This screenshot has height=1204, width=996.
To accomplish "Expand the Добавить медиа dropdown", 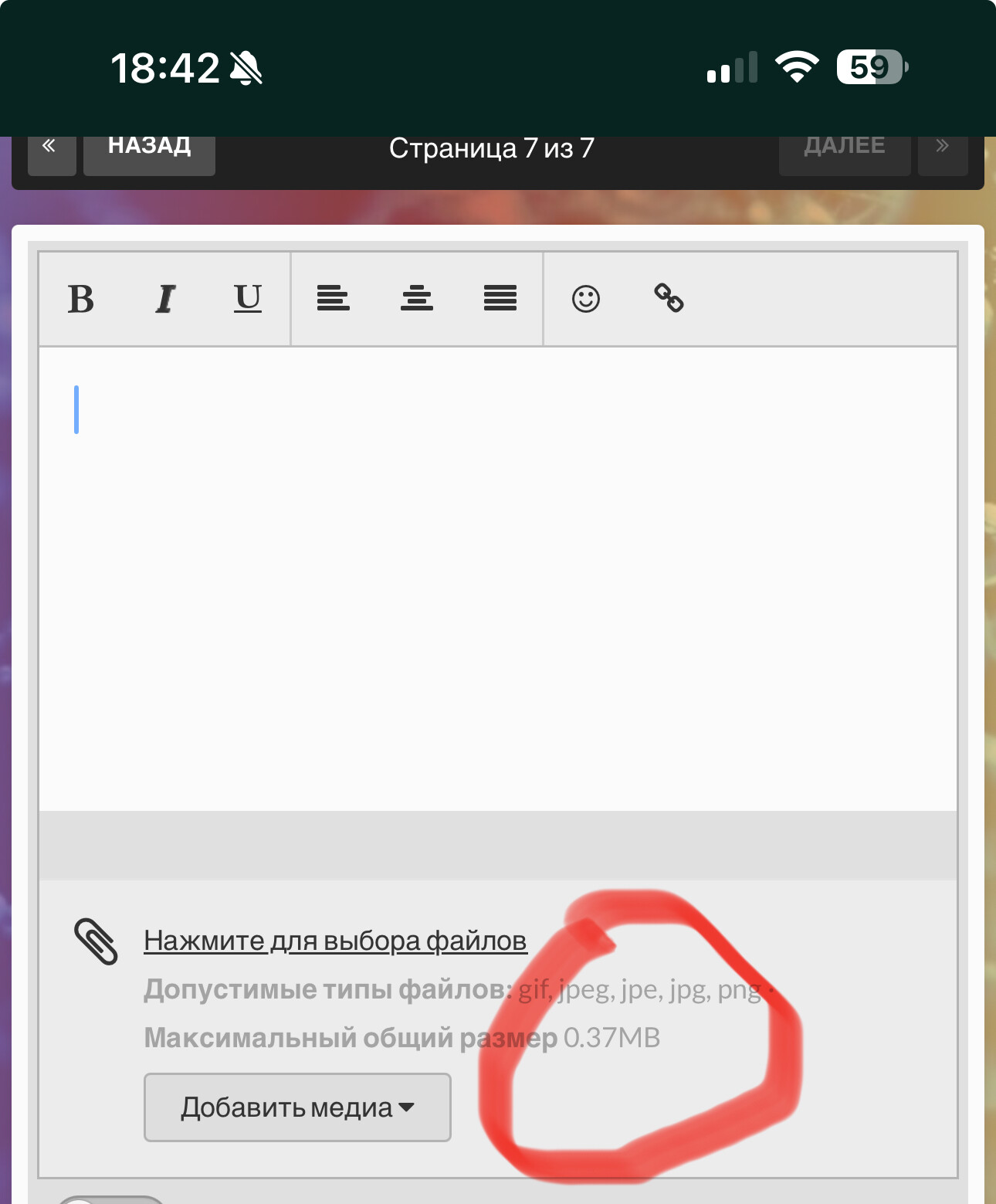I will [x=297, y=1107].
